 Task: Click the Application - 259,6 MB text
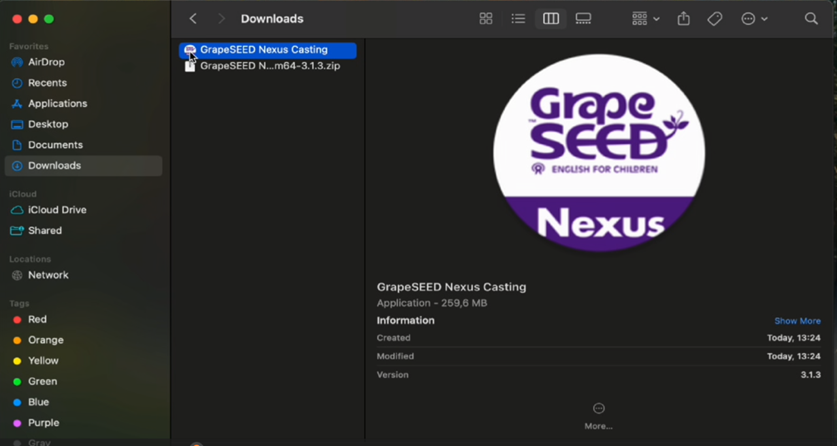click(432, 304)
